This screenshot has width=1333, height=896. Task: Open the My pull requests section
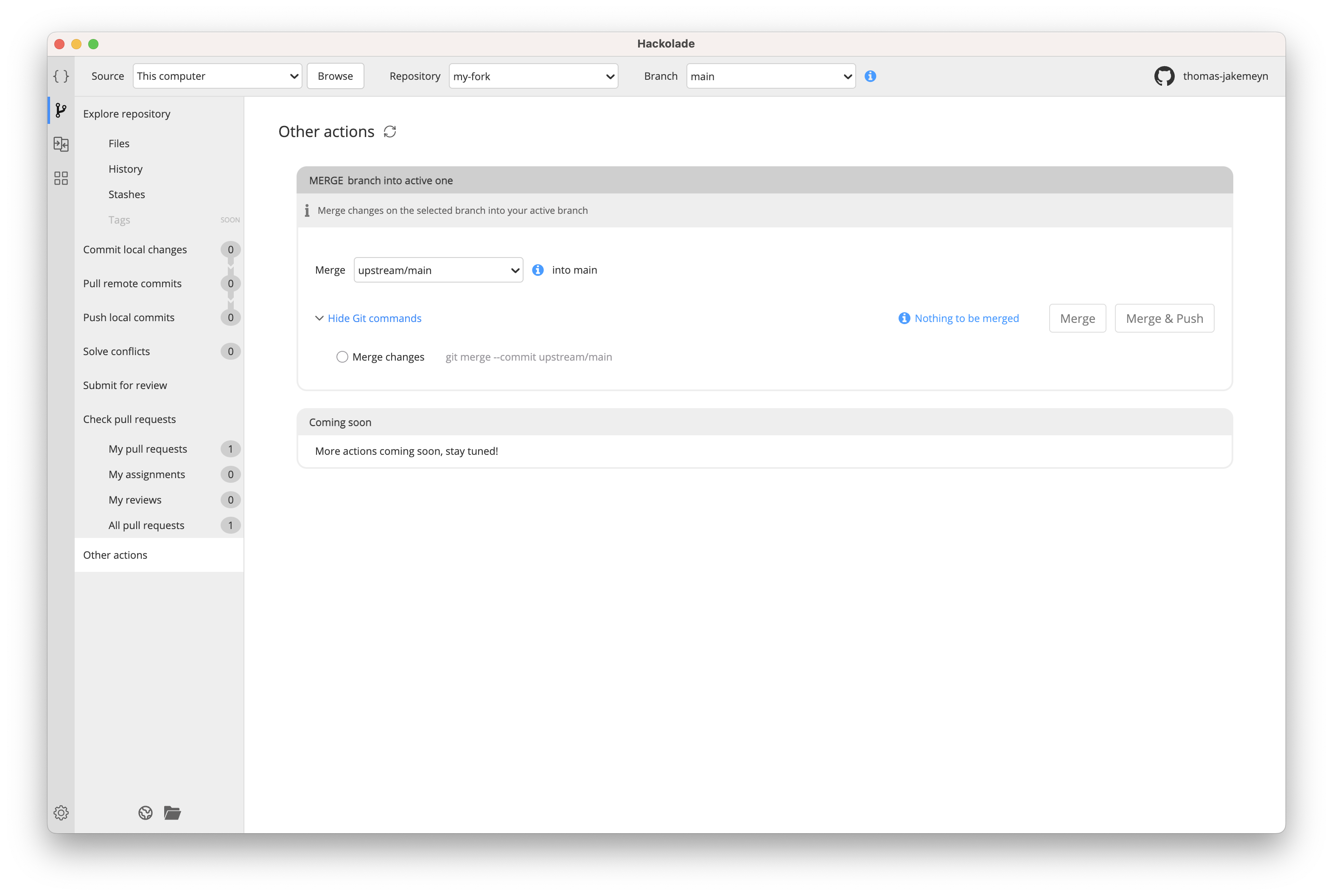(148, 448)
